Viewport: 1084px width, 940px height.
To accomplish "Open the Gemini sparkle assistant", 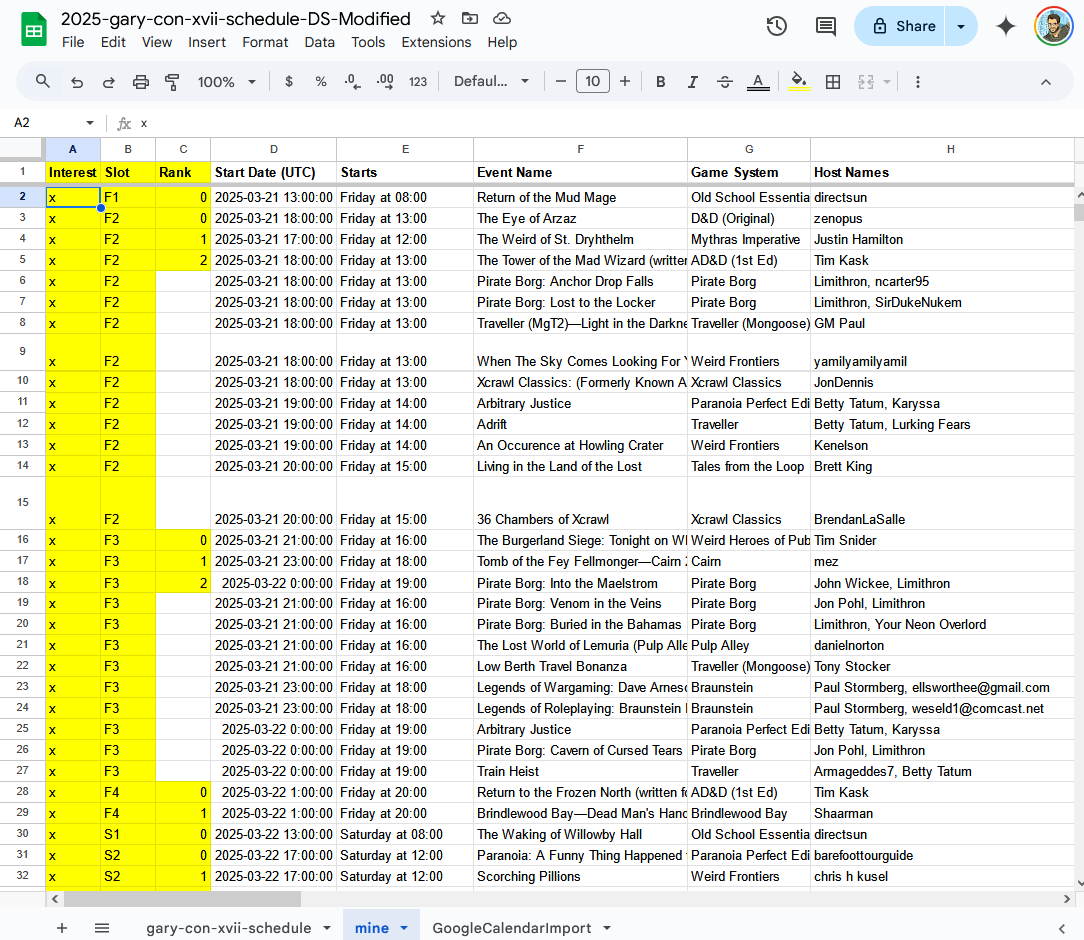I will [1006, 27].
